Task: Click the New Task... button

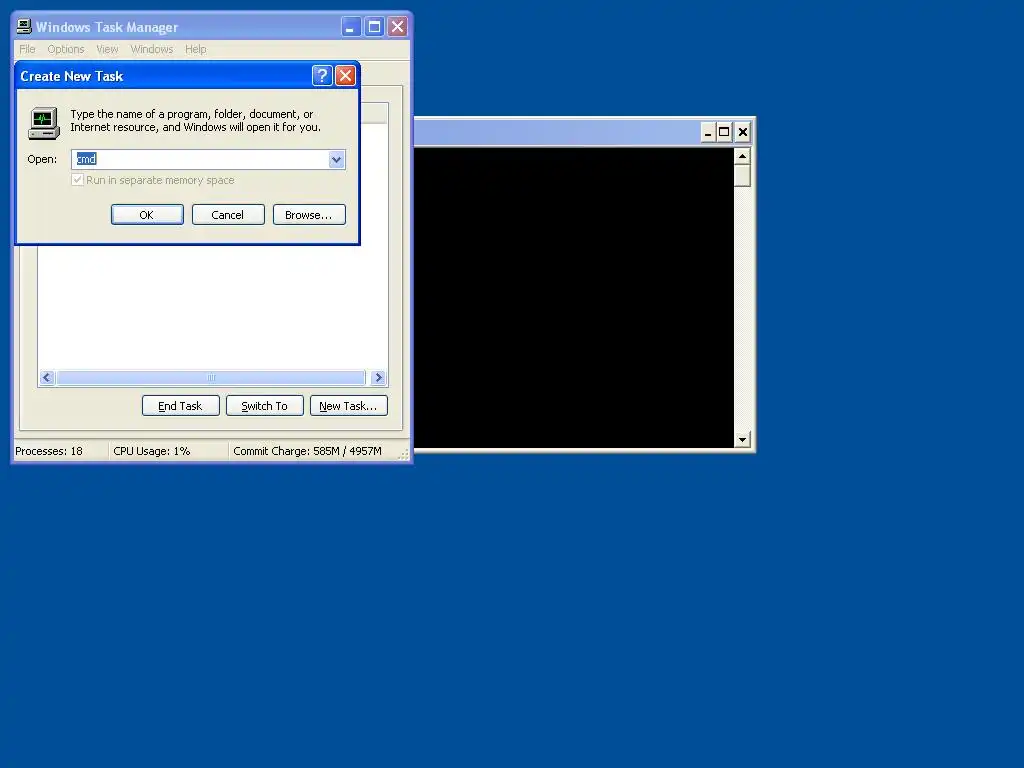Action: tap(349, 406)
